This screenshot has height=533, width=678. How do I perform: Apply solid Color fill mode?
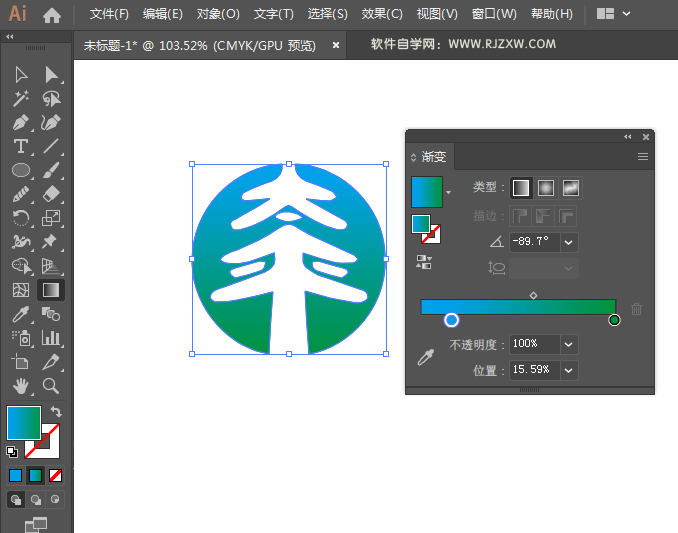tap(16, 476)
